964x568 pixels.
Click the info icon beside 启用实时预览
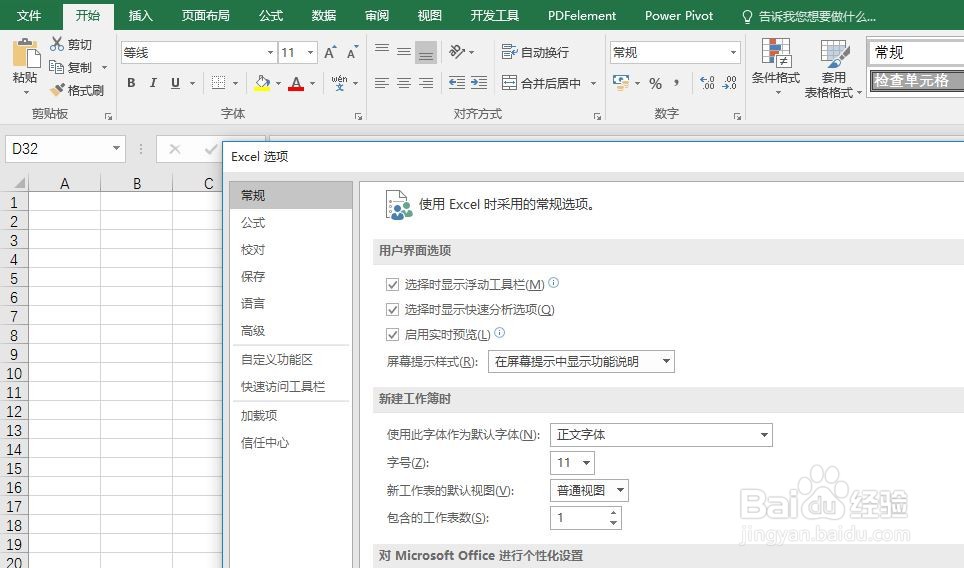pyautogui.click(x=500, y=333)
